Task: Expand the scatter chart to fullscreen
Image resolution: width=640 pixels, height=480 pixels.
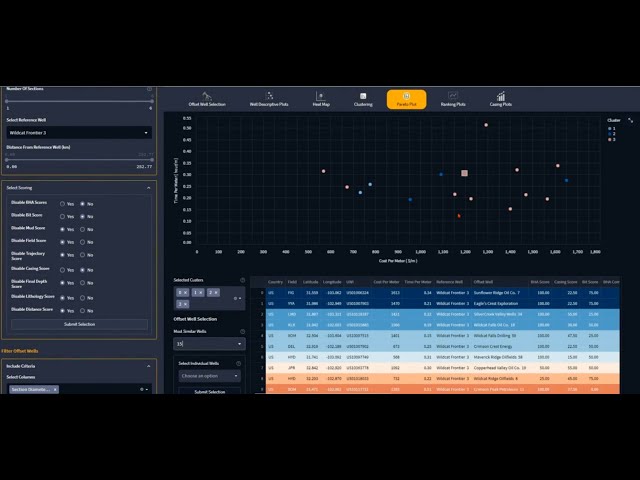Action: [x=631, y=120]
